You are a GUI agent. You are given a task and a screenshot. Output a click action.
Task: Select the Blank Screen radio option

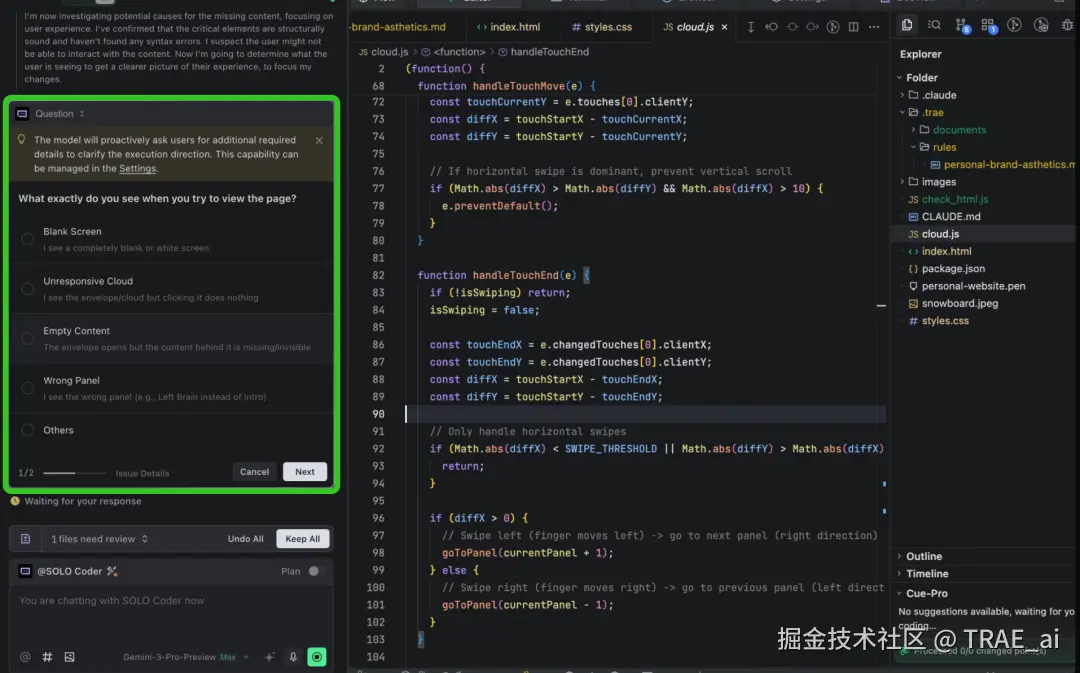point(28,239)
